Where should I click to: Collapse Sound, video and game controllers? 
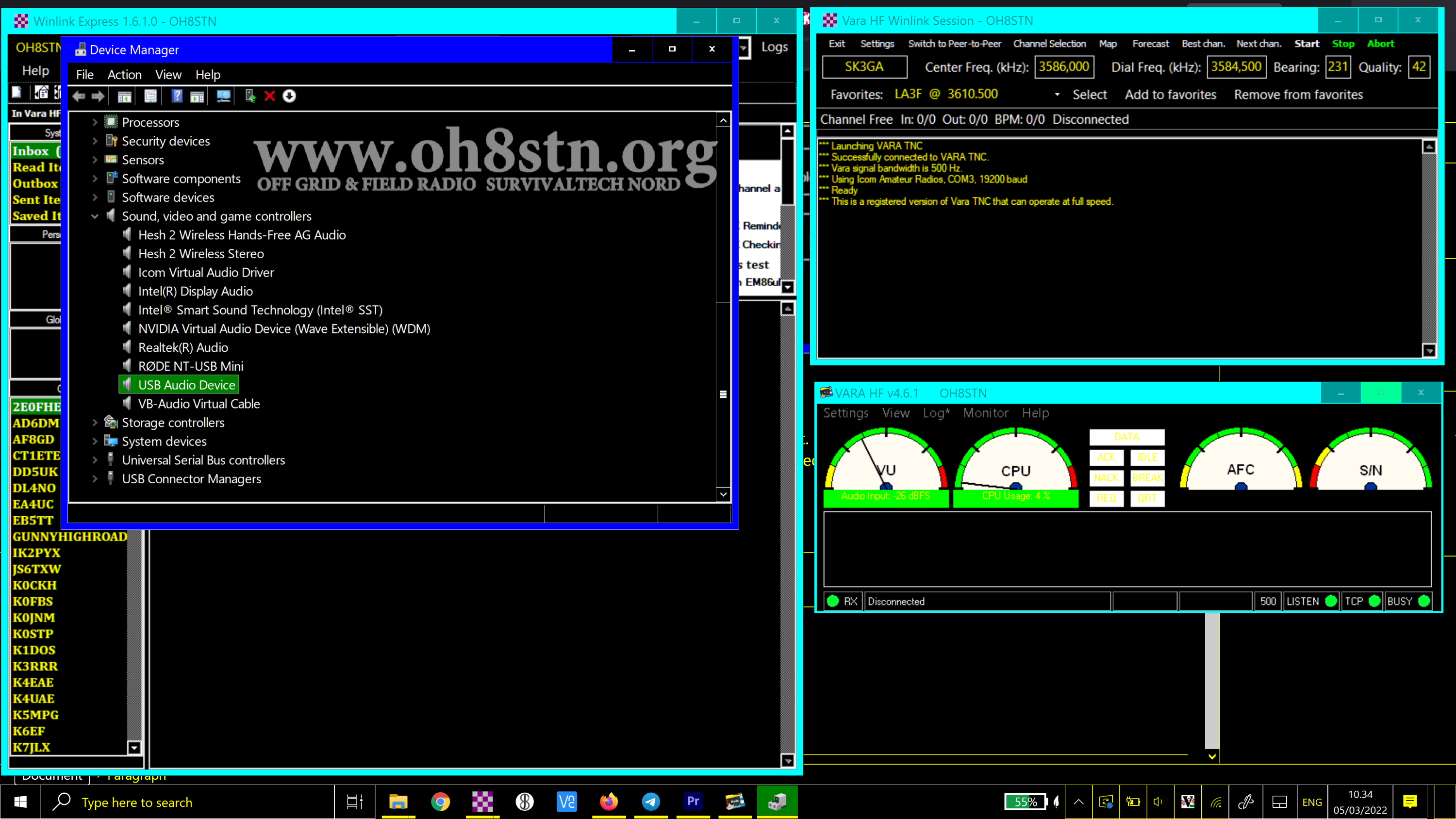pos(95,216)
